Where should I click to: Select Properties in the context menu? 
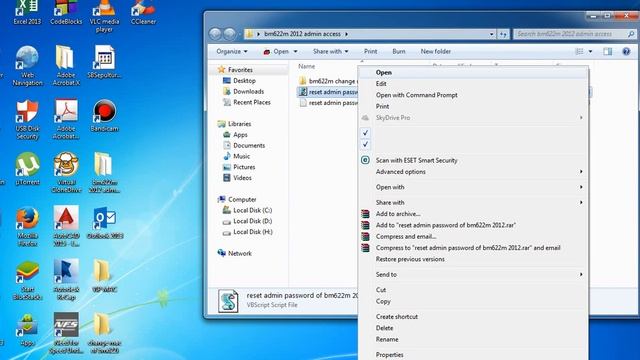(473, 355)
